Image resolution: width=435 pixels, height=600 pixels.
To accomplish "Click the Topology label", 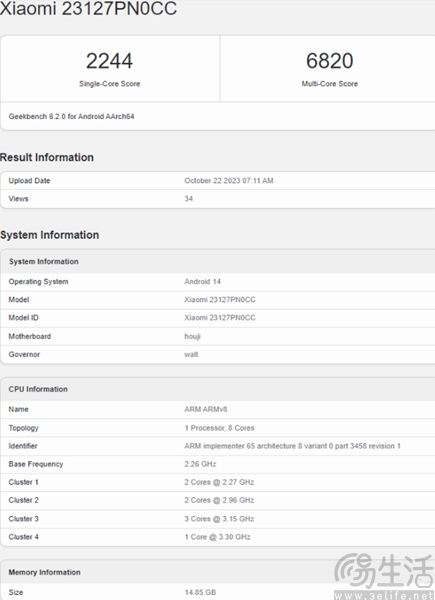I will coord(23,428).
